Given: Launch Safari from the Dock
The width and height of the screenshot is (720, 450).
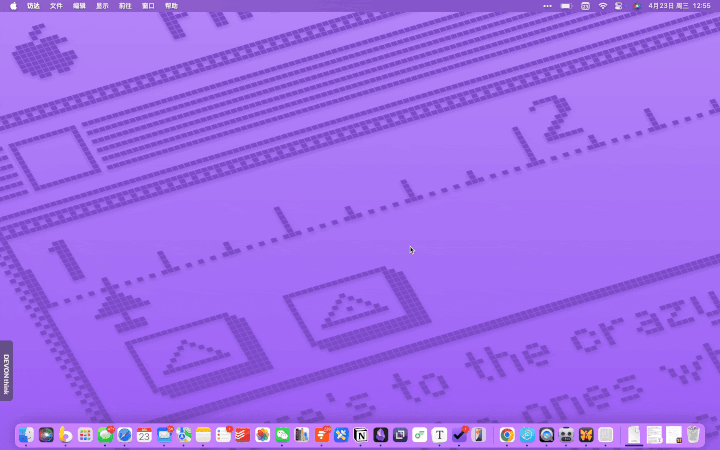Looking at the screenshot, I should (x=124, y=435).
